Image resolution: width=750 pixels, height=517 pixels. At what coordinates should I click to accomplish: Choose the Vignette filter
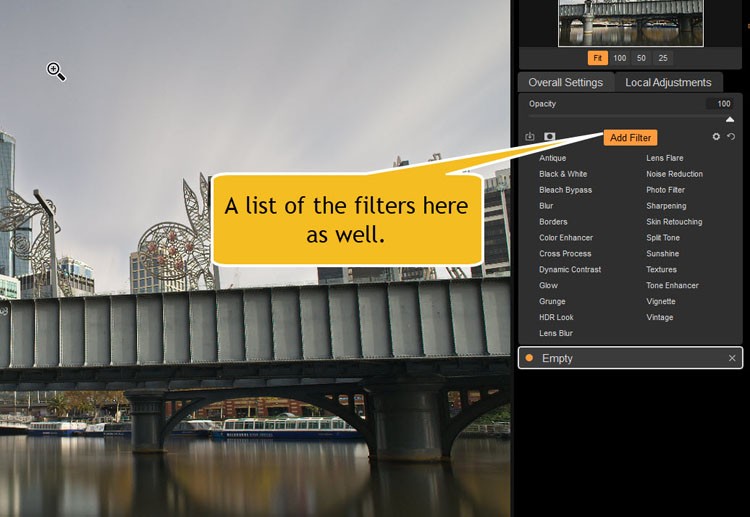click(x=661, y=301)
